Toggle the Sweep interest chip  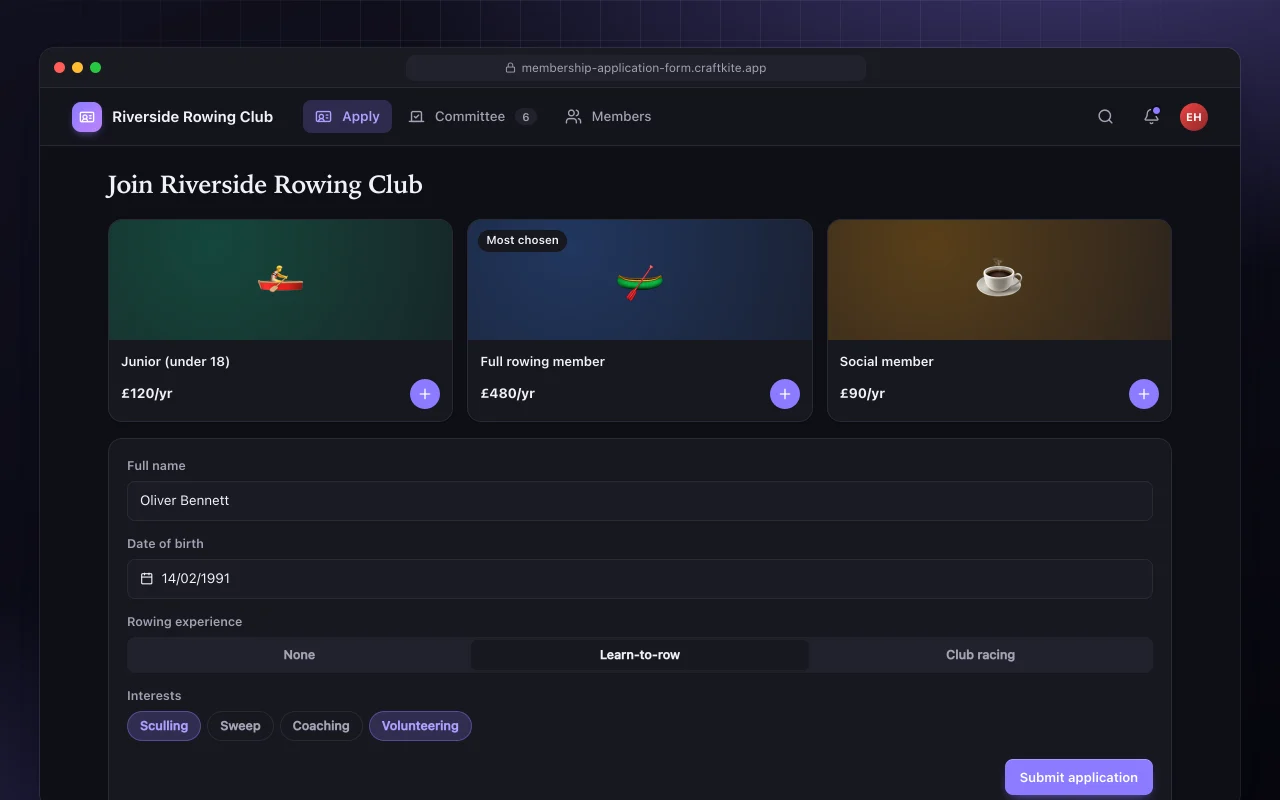click(x=240, y=726)
